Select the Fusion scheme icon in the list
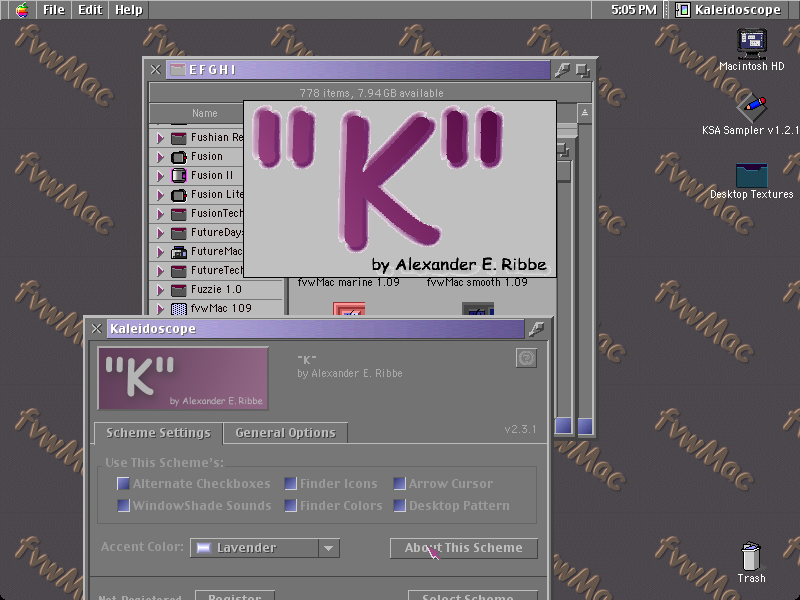The width and height of the screenshot is (800, 600). 179,157
